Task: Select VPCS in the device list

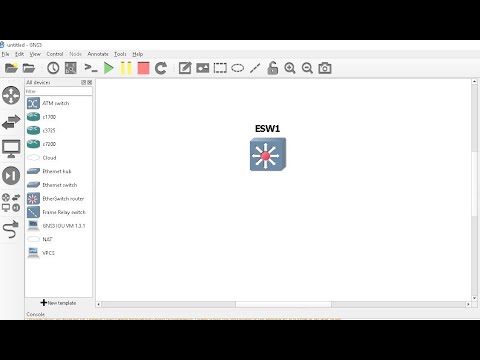Action: (59, 253)
